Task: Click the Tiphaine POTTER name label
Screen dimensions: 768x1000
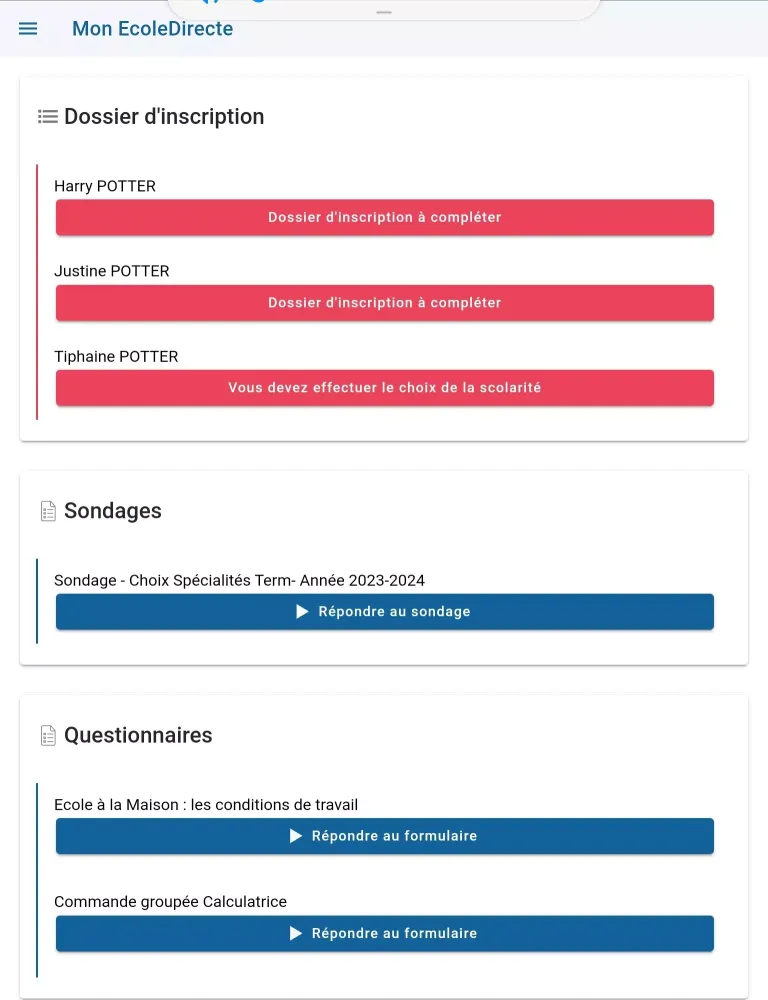Action: tap(116, 357)
